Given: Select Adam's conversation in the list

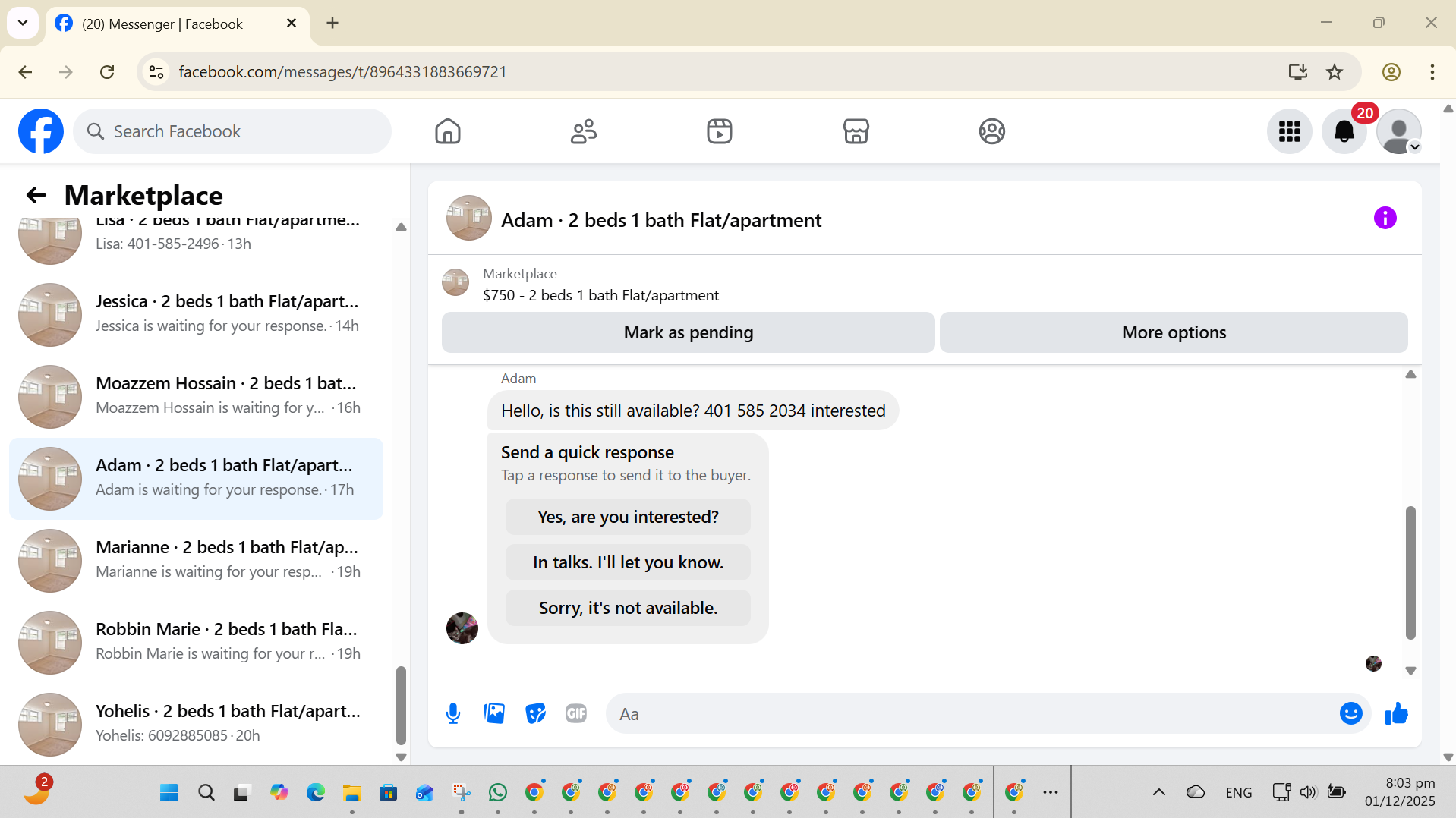Looking at the screenshot, I should click(x=196, y=478).
